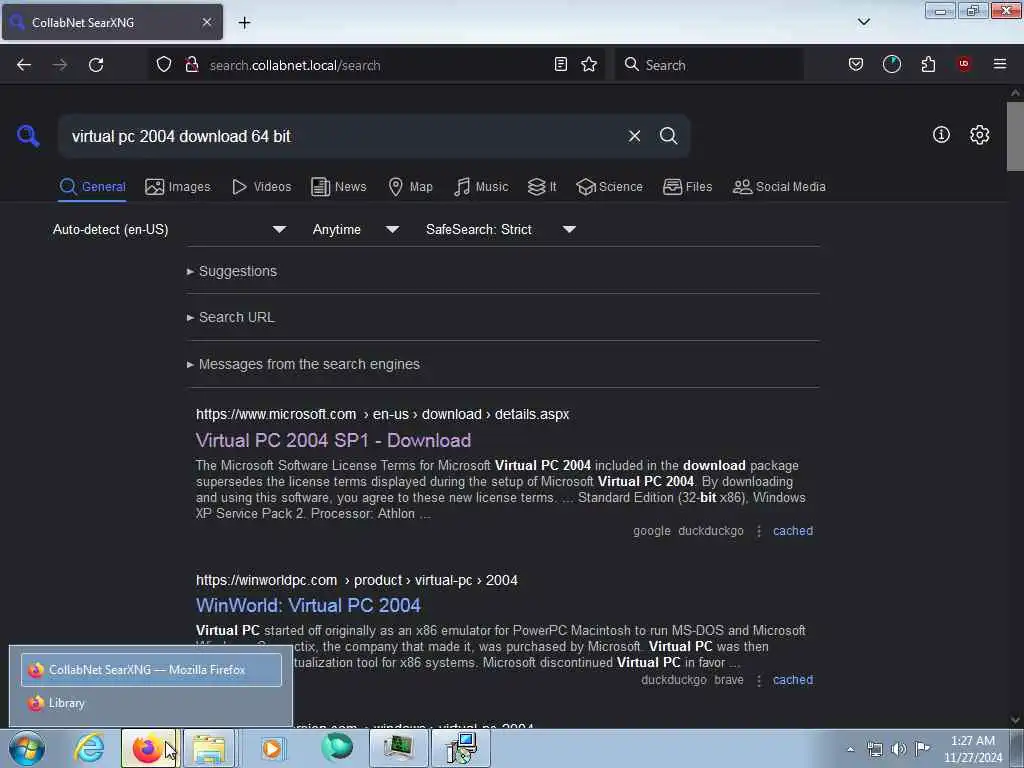Show hidden tray icons arrow

point(850,749)
